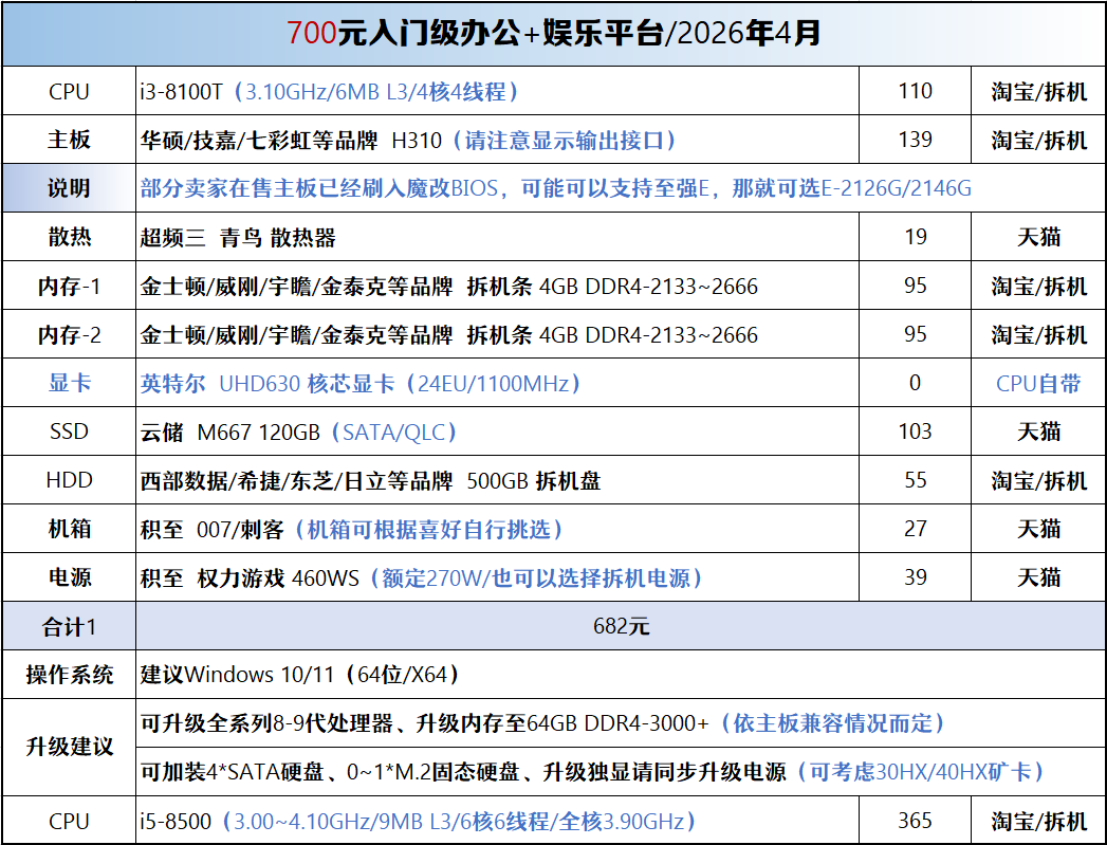Select the 主板 row label
The width and height of the screenshot is (1108, 846).
click(x=69, y=140)
